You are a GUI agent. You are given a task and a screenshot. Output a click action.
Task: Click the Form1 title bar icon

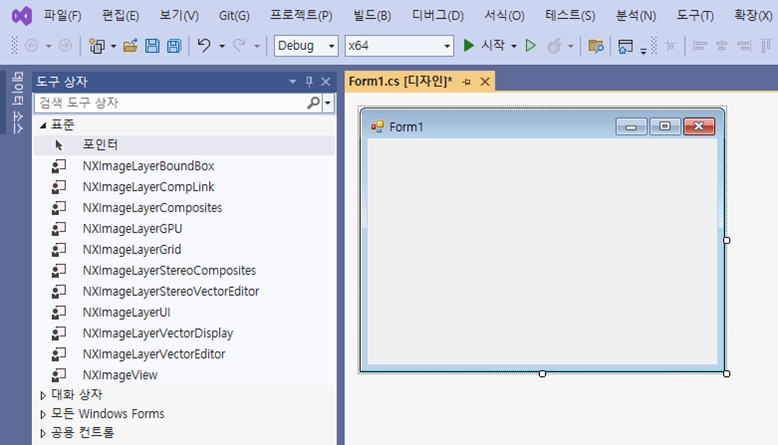click(377, 127)
